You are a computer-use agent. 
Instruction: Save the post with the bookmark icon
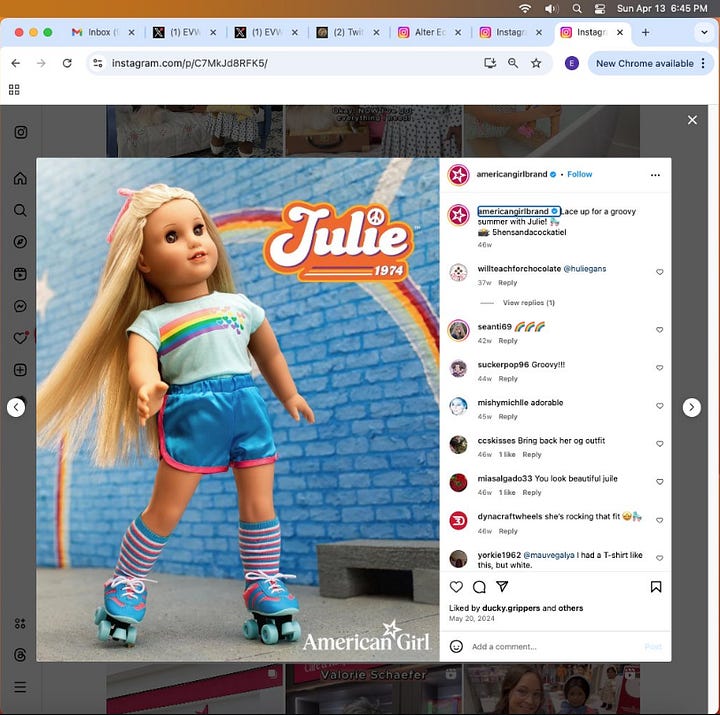(x=656, y=586)
